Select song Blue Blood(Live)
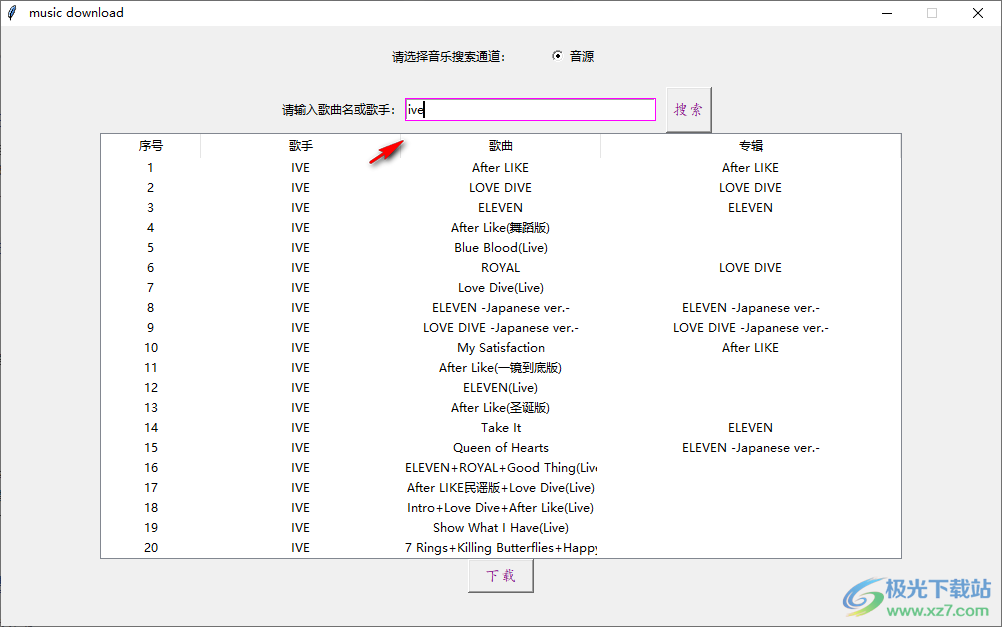1002x627 pixels. 500,248
